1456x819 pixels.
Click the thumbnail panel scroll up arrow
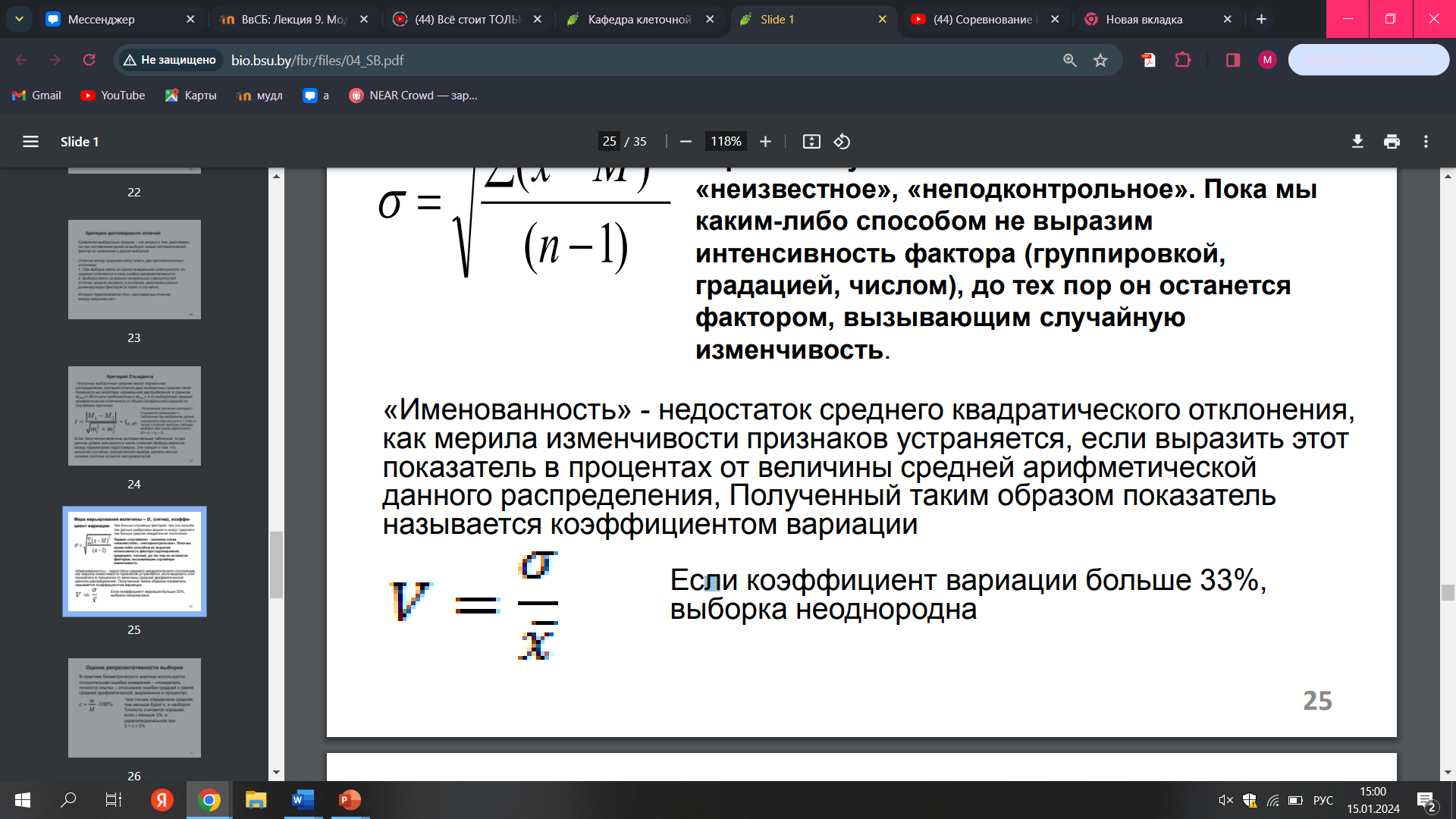click(276, 176)
